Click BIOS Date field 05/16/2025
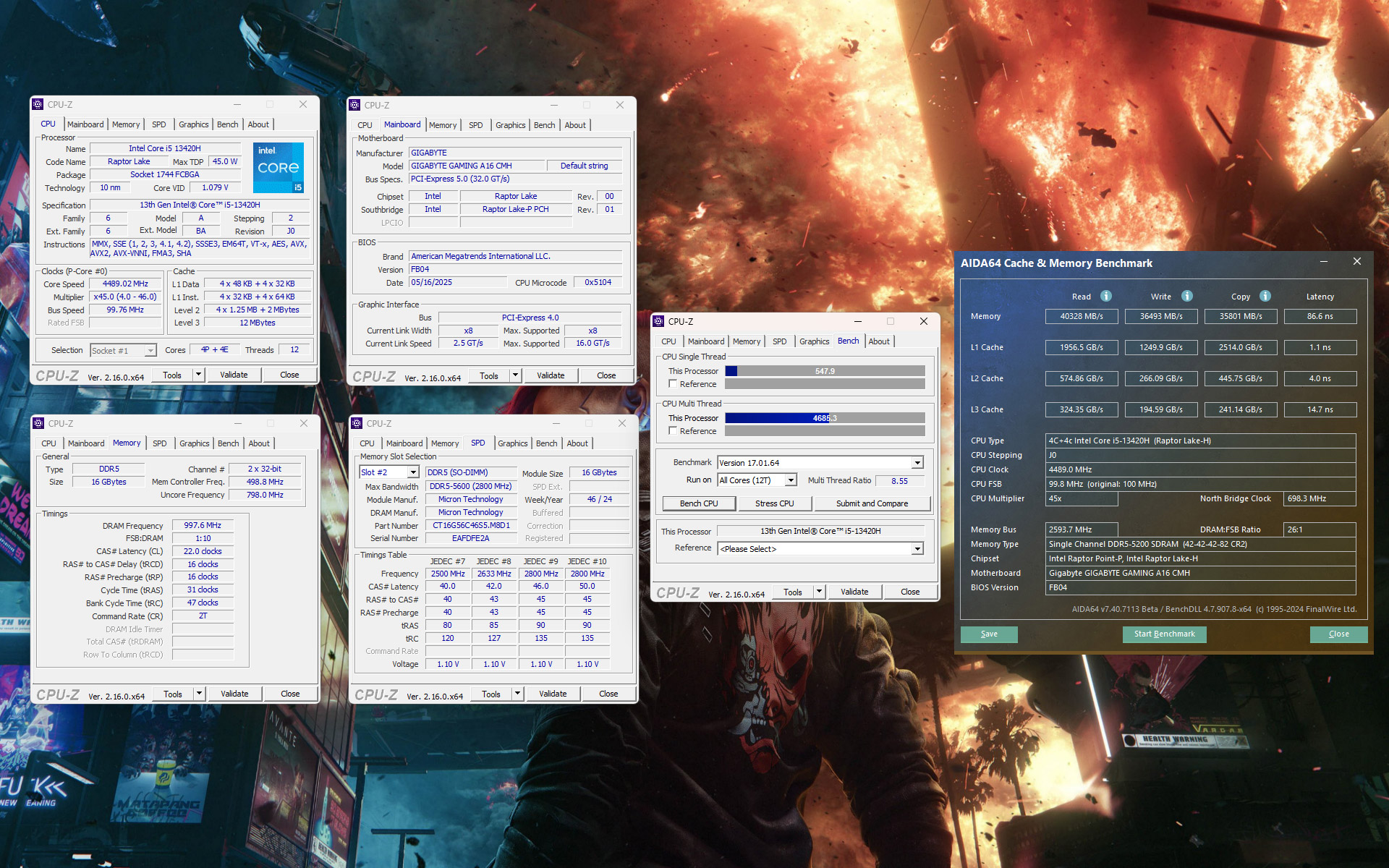Image resolution: width=1389 pixels, height=868 pixels. [457, 283]
